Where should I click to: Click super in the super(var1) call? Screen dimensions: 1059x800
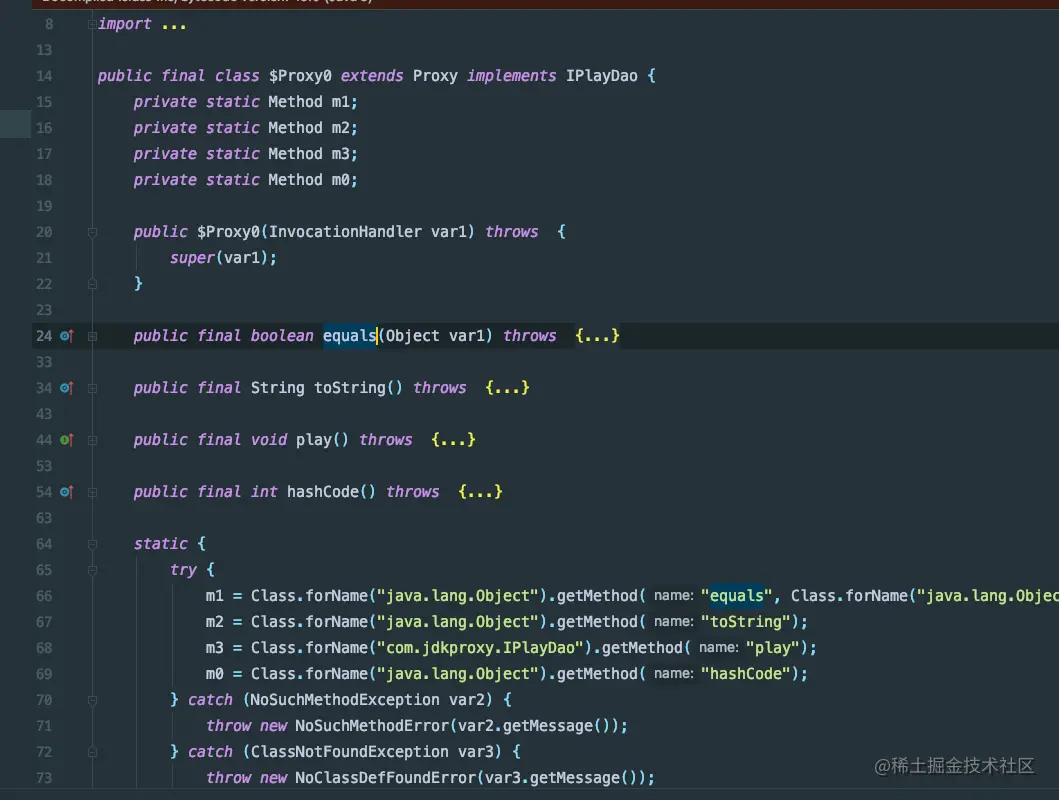[192, 258]
